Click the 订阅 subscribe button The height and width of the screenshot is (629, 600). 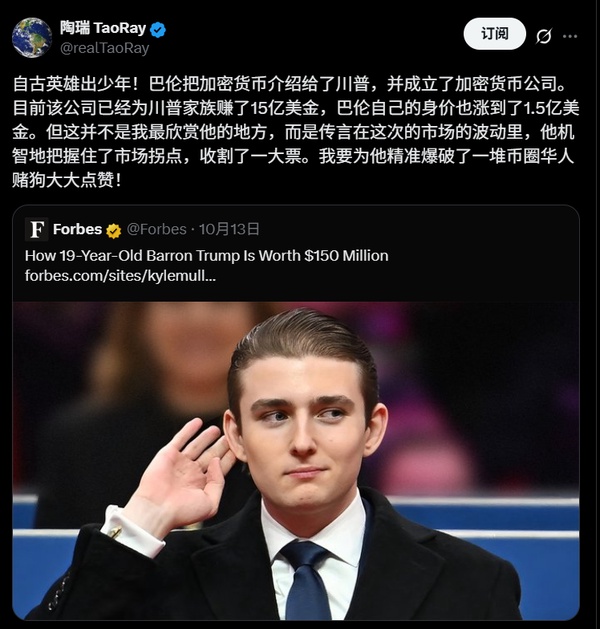click(x=495, y=34)
